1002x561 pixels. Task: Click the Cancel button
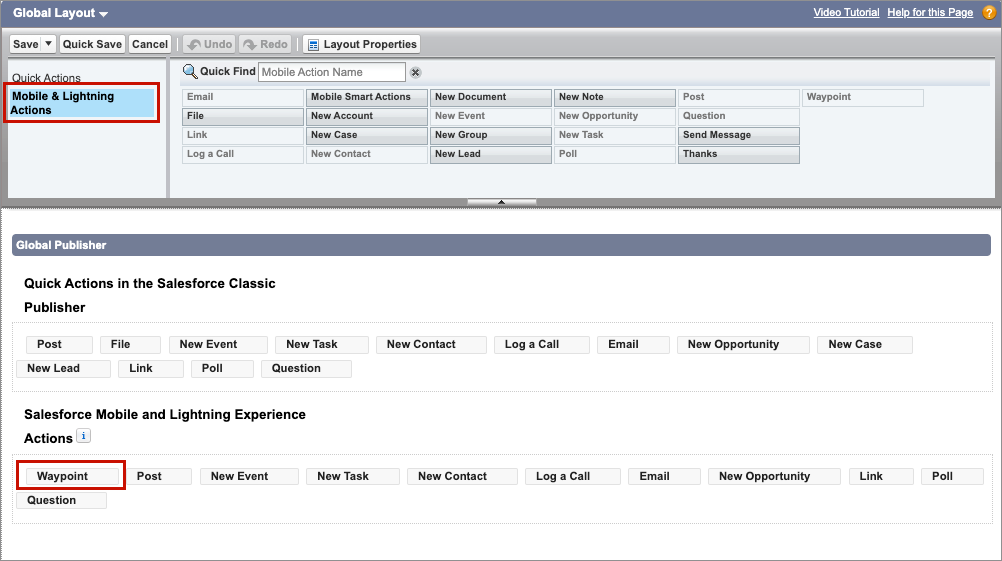(x=150, y=44)
